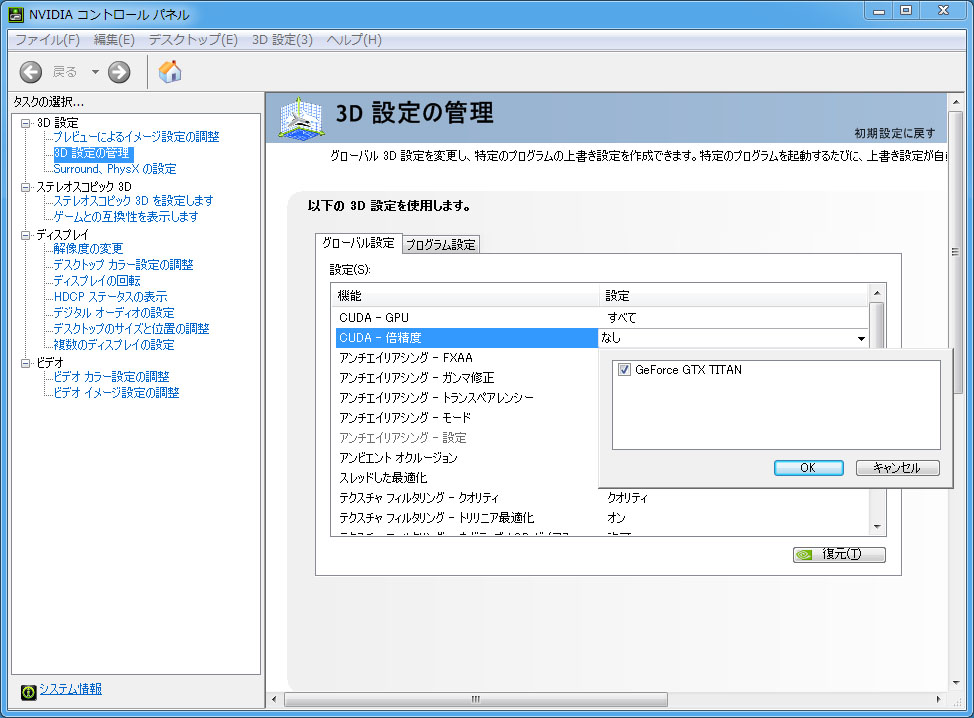Collapse the ビデオ tree node
The width and height of the screenshot is (974, 718).
pyautogui.click(x=25, y=363)
